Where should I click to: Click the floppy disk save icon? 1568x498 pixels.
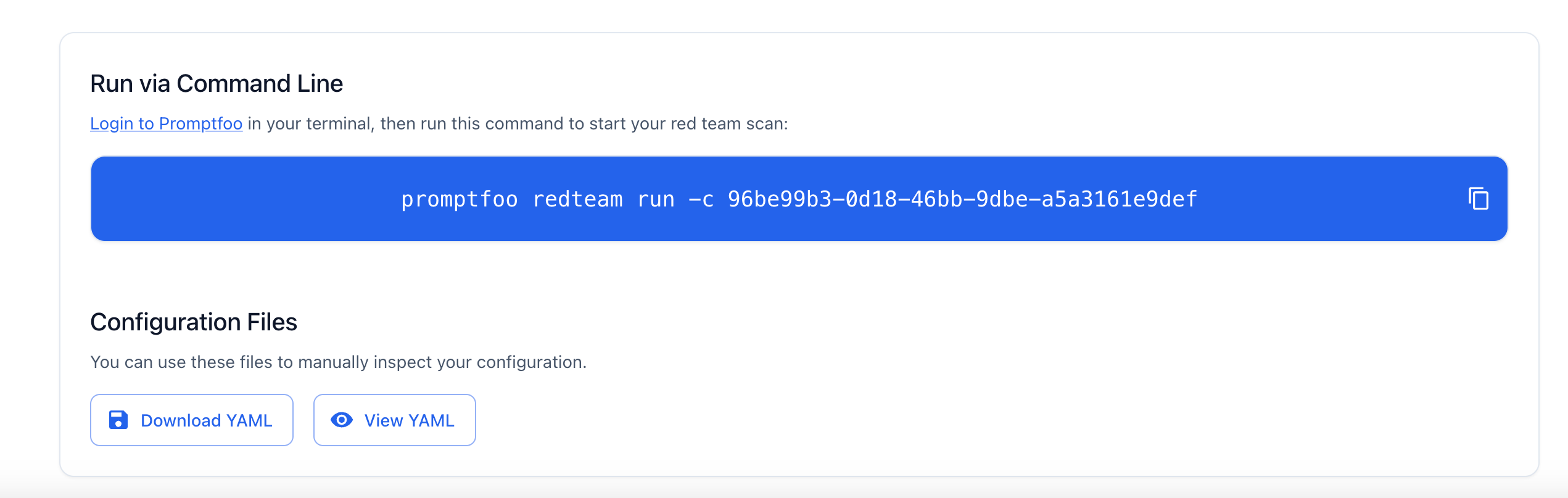pyautogui.click(x=118, y=420)
